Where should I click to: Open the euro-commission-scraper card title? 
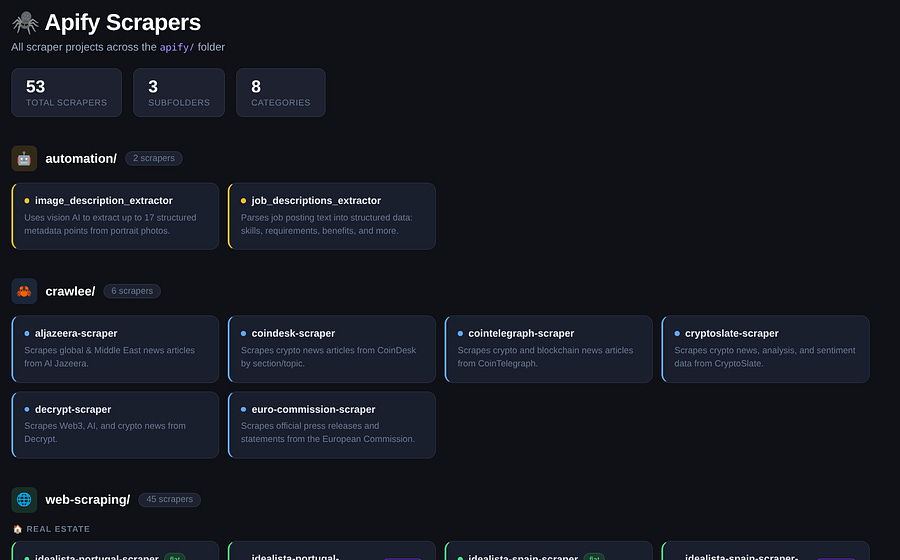point(313,410)
